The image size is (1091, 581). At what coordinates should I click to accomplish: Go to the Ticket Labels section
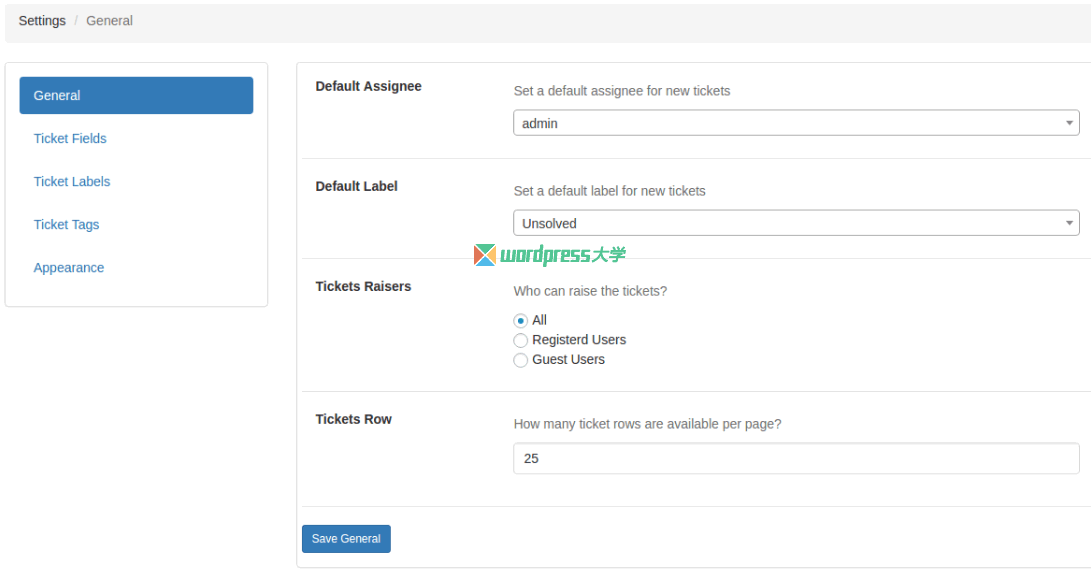(x=72, y=182)
